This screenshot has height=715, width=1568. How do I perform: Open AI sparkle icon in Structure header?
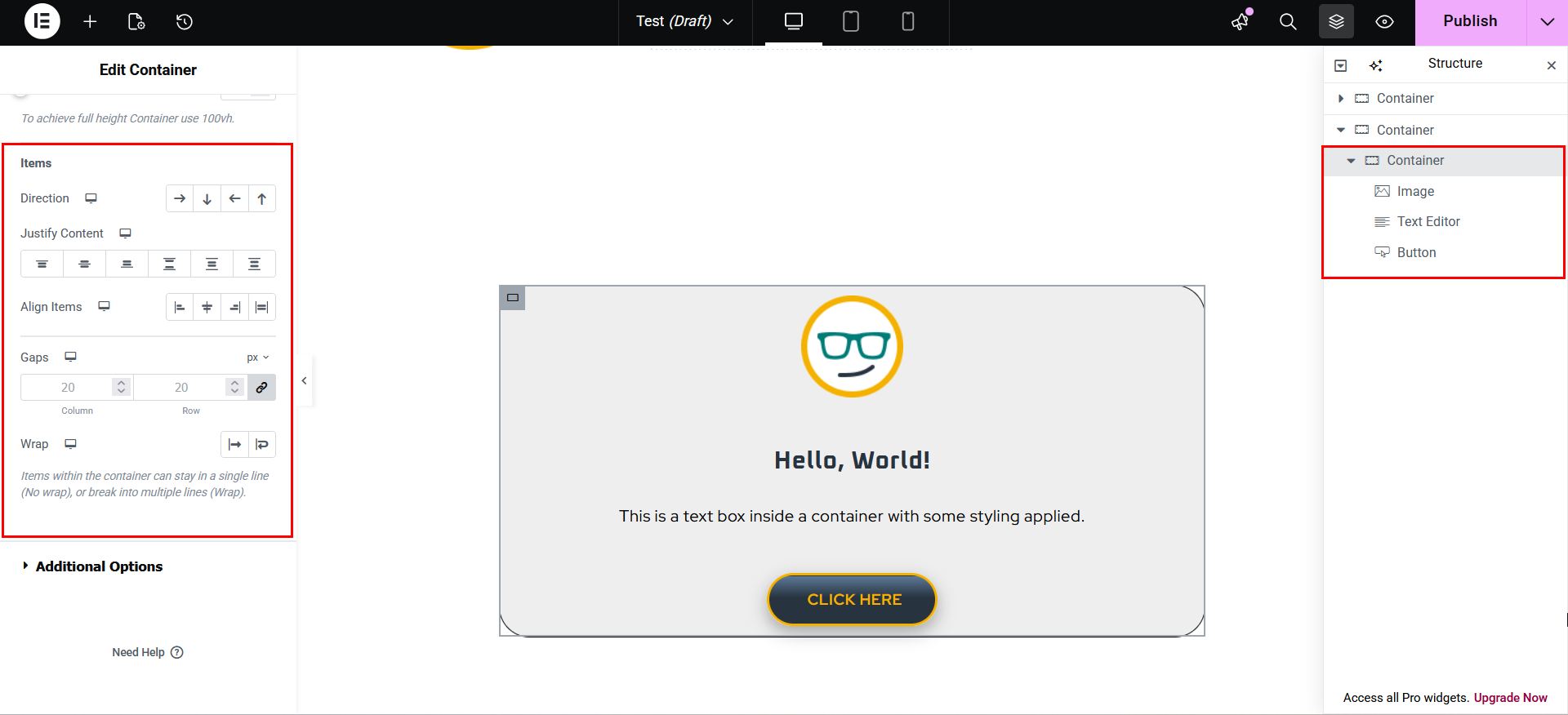1376,65
